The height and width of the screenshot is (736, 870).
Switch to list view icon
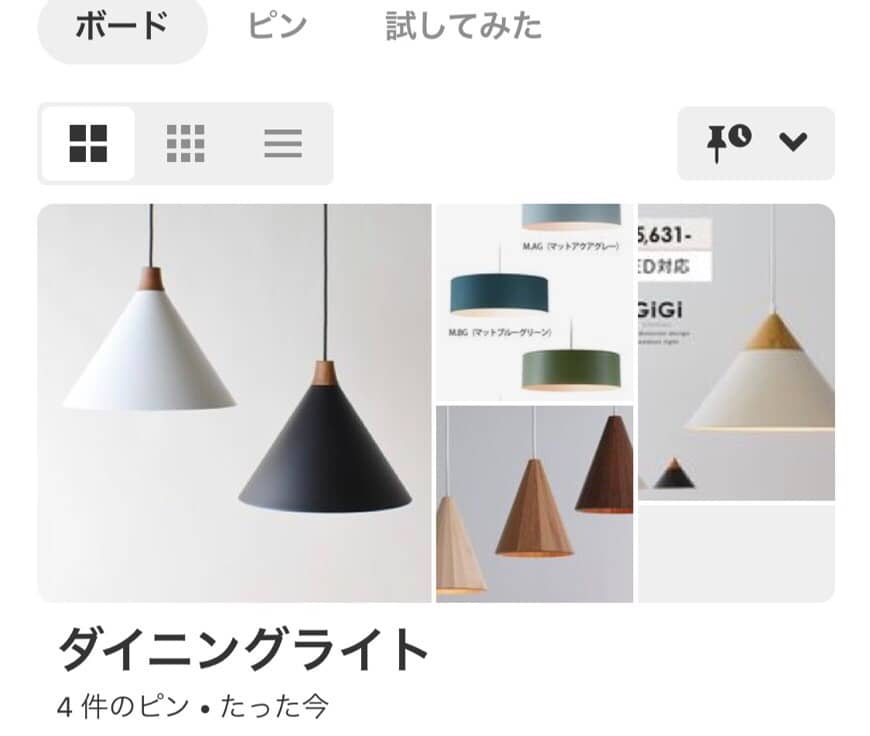tap(283, 143)
